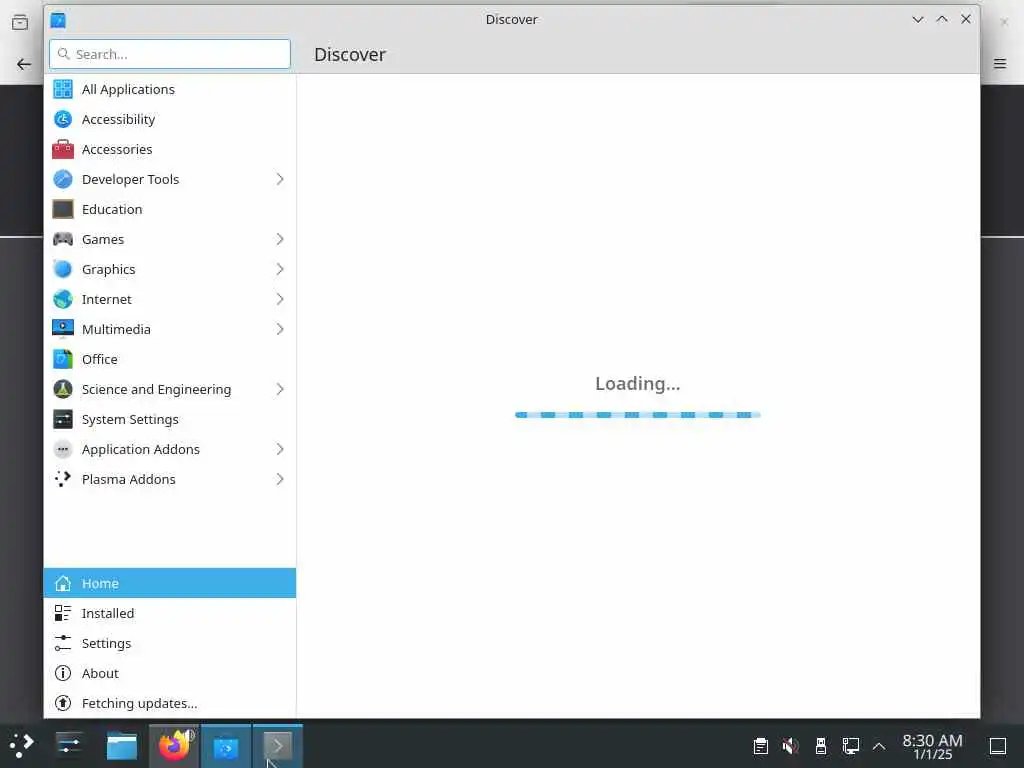
Task: Click the Science and Engineering icon
Action: pyautogui.click(x=63, y=389)
